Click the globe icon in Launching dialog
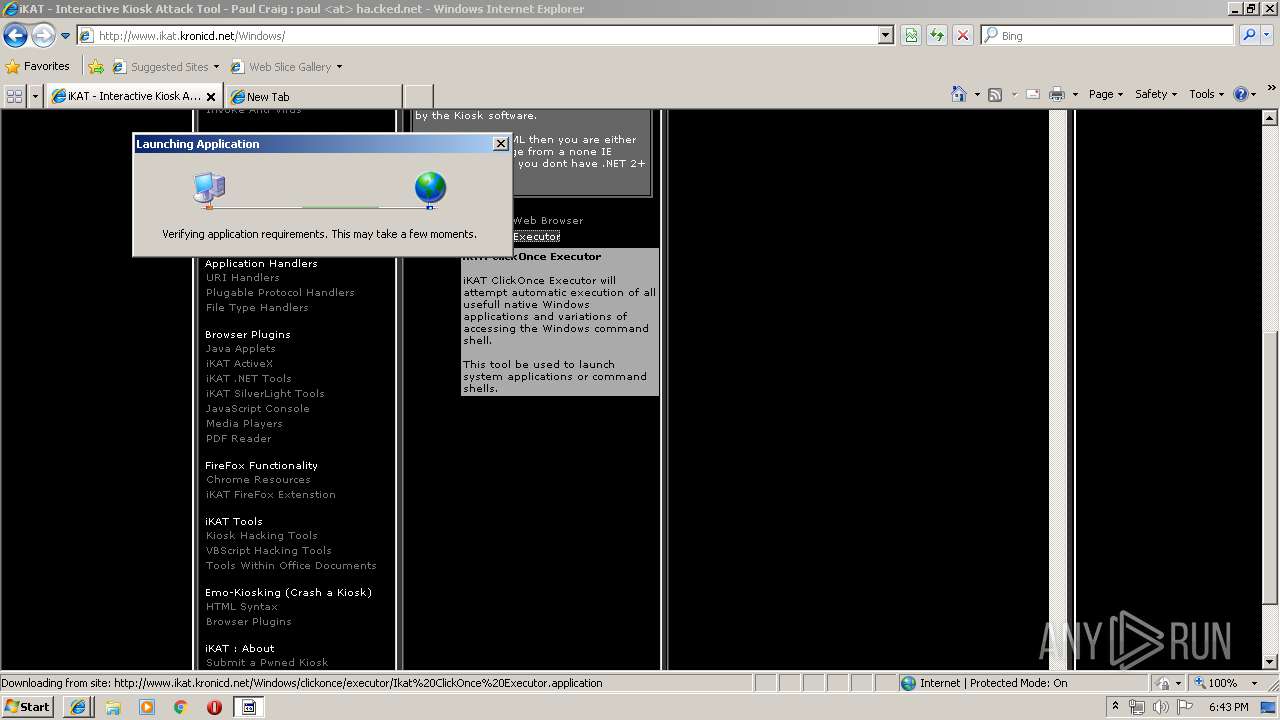The width and height of the screenshot is (1280, 720). [x=430, y=189]
